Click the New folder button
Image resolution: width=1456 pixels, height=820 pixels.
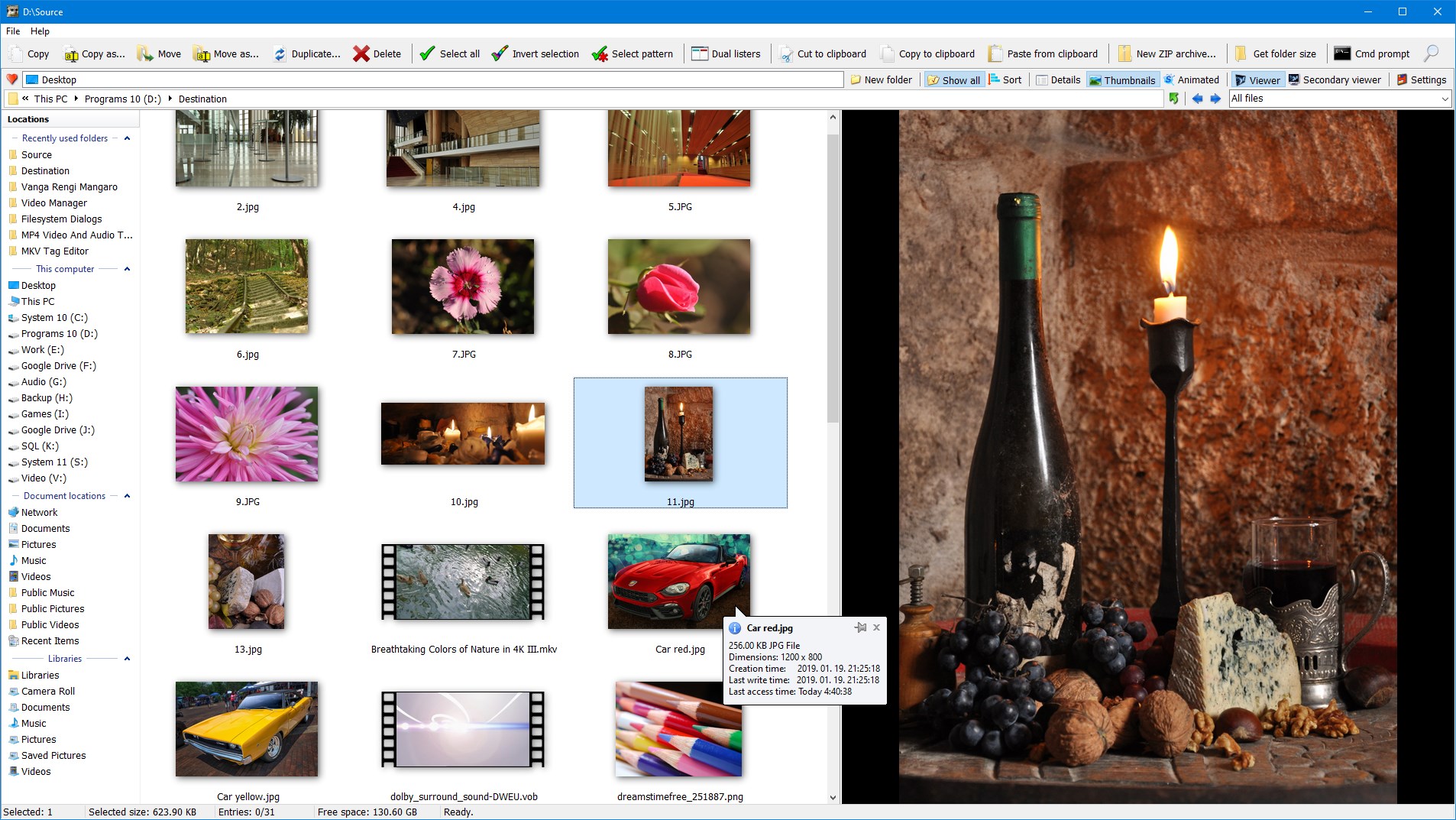(881, 79)
